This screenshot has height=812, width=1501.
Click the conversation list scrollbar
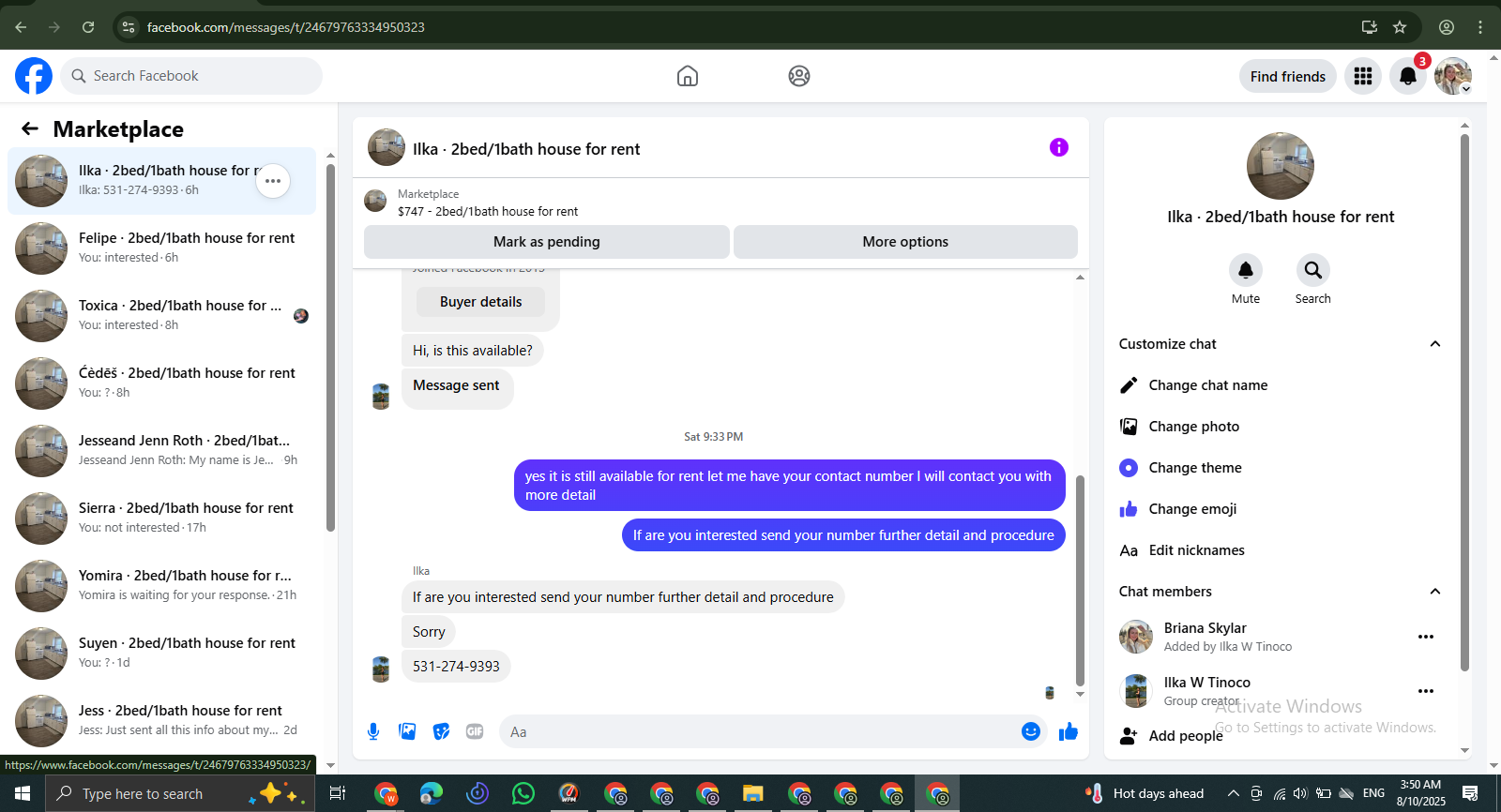pos(330,347)
